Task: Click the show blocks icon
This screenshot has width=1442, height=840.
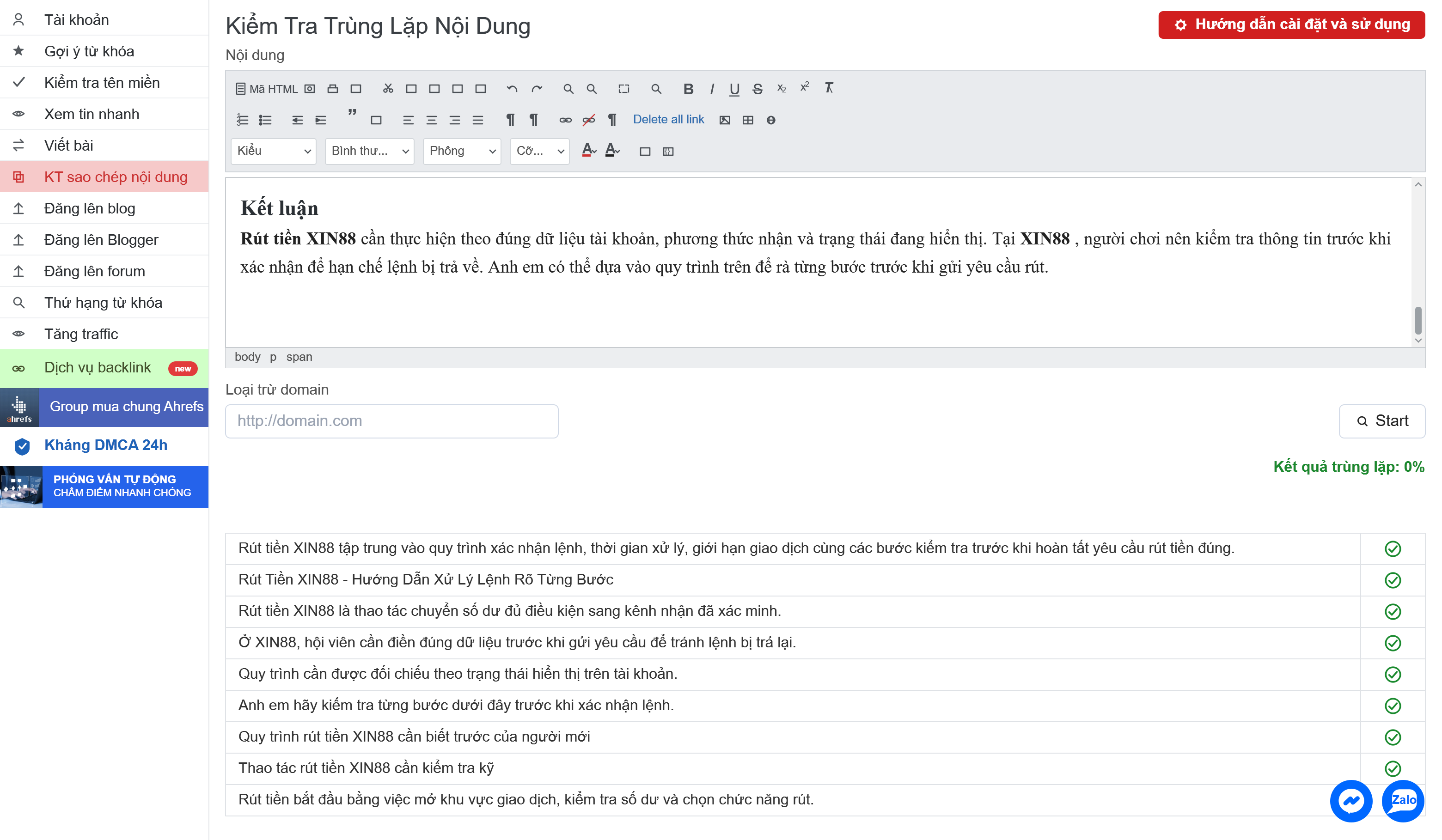Action: click(x=668, y=152)
